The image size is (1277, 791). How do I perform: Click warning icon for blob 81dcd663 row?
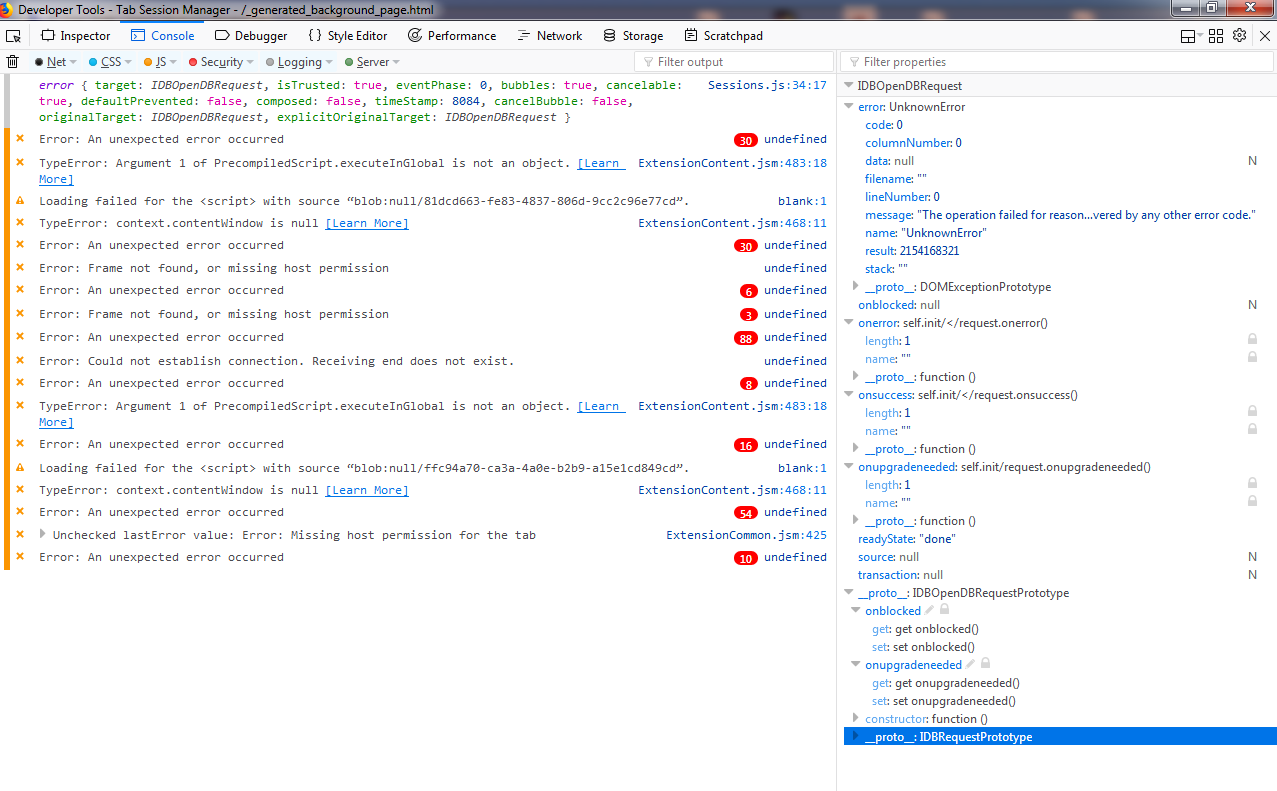click(20, 201)
